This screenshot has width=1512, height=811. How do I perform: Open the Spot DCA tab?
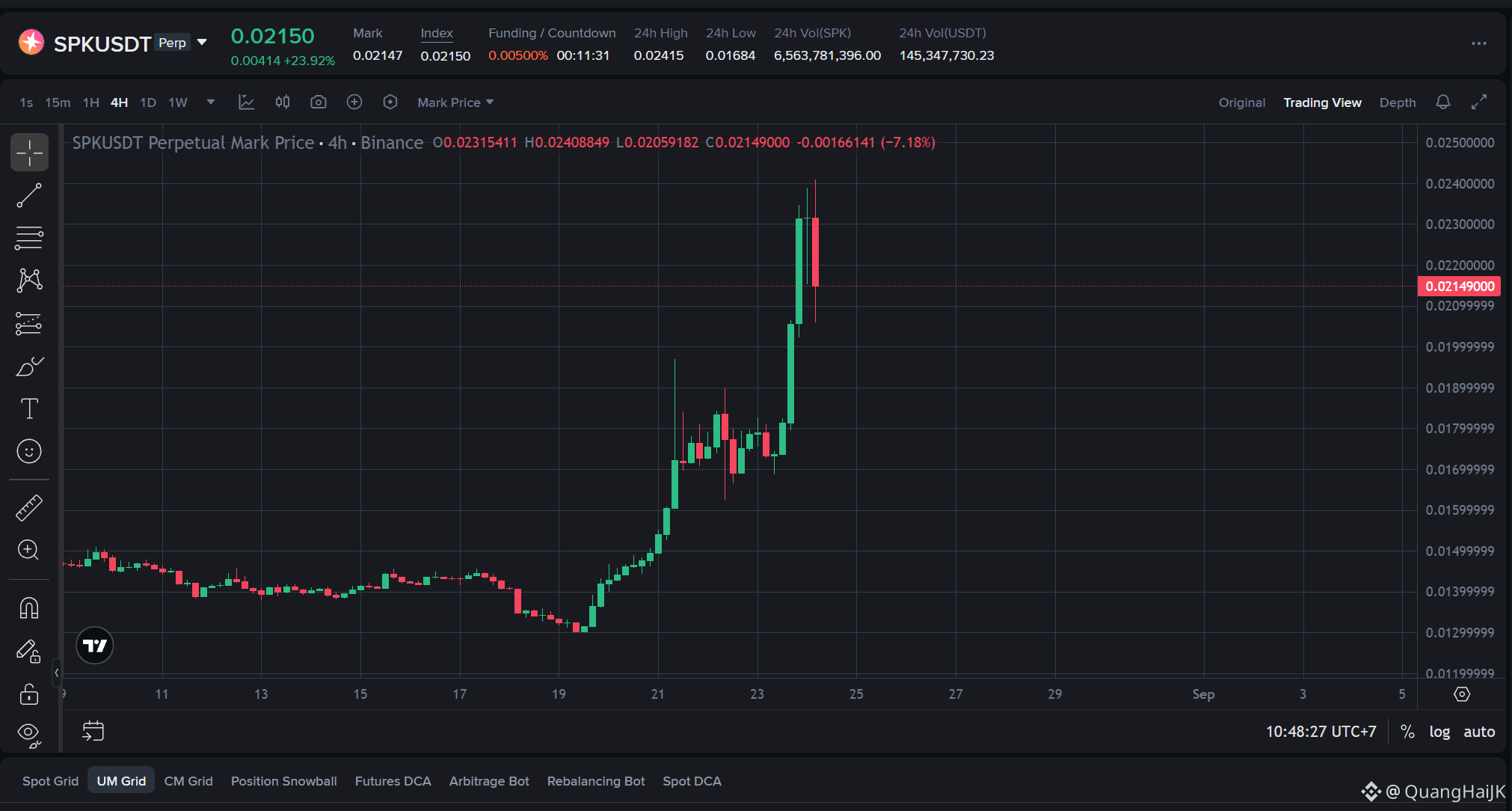click(x=692, y=781)
